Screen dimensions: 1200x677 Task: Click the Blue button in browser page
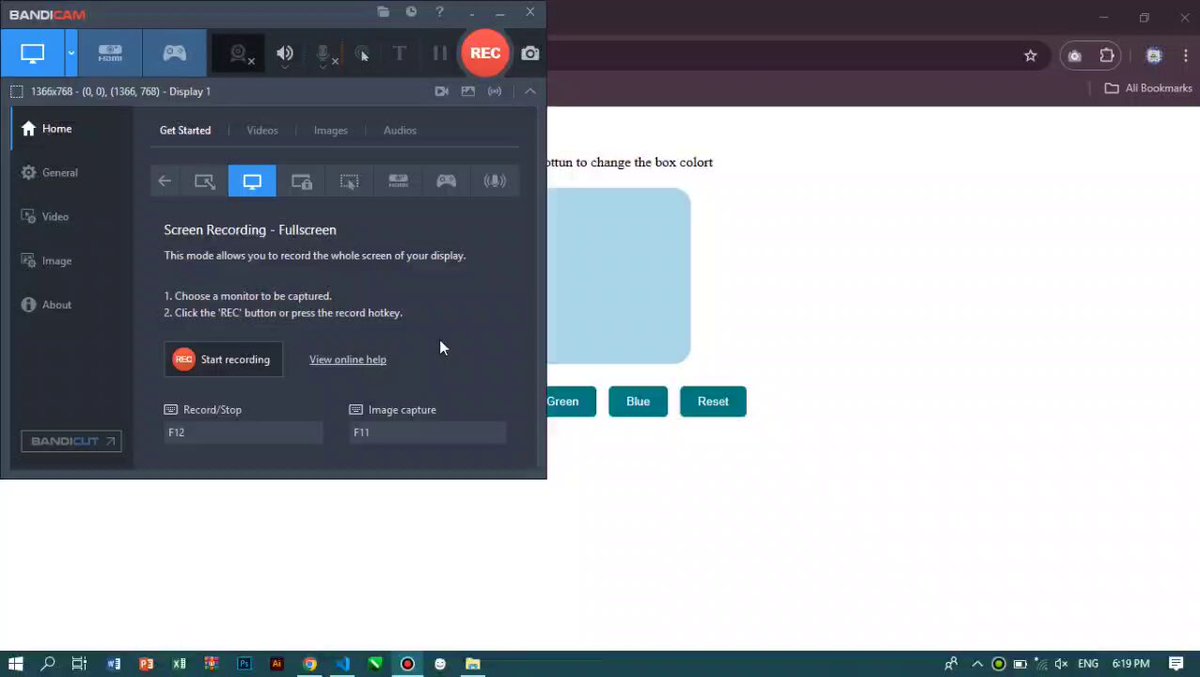coord(638,401)
